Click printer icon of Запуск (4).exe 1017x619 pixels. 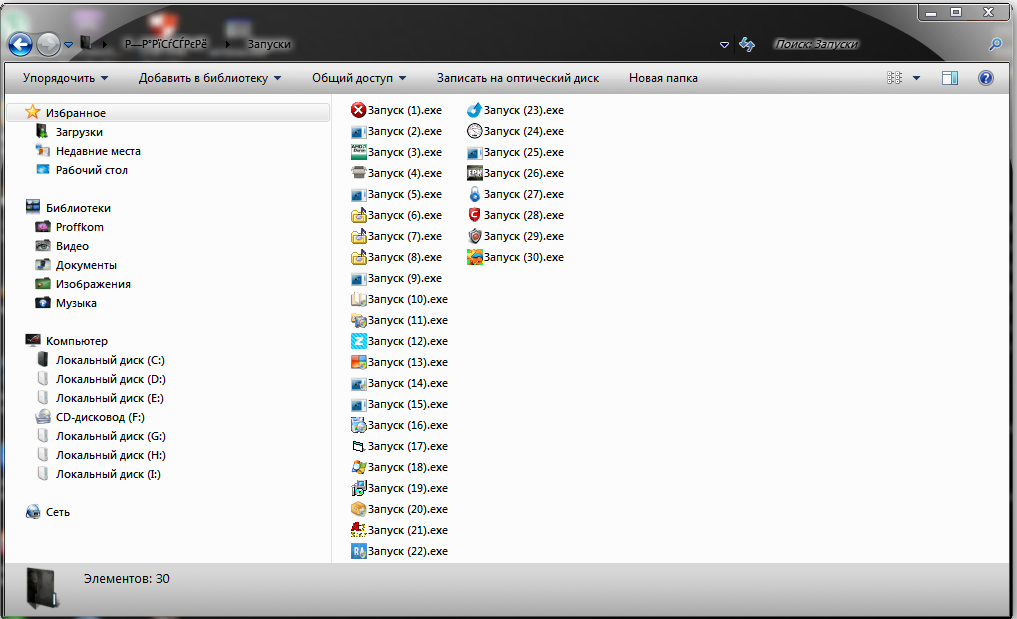pyautogui.click(x=358, y=173)
